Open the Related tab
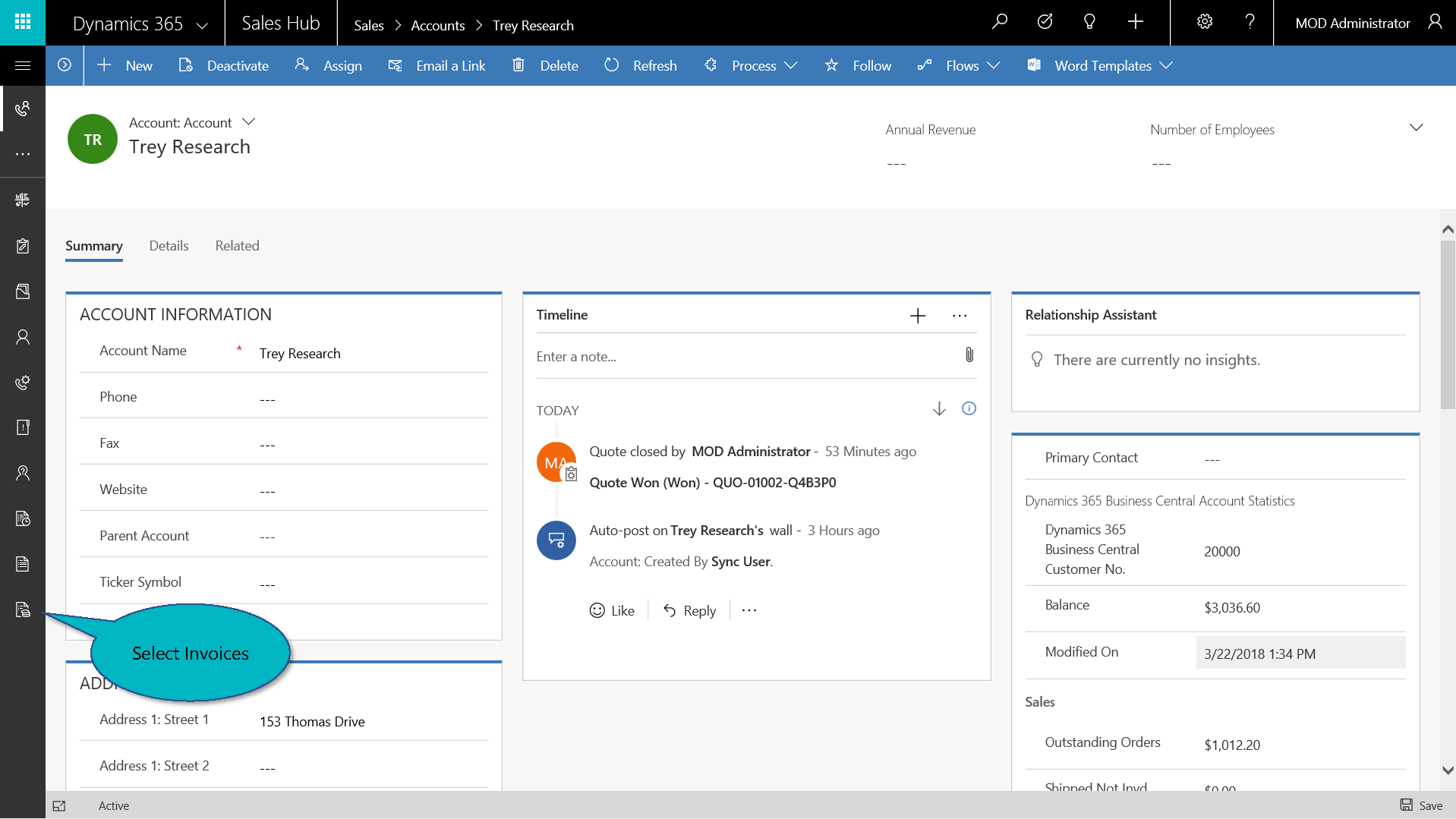The image size is (1456, 819). pyautogui.click(x=237, y=246)
